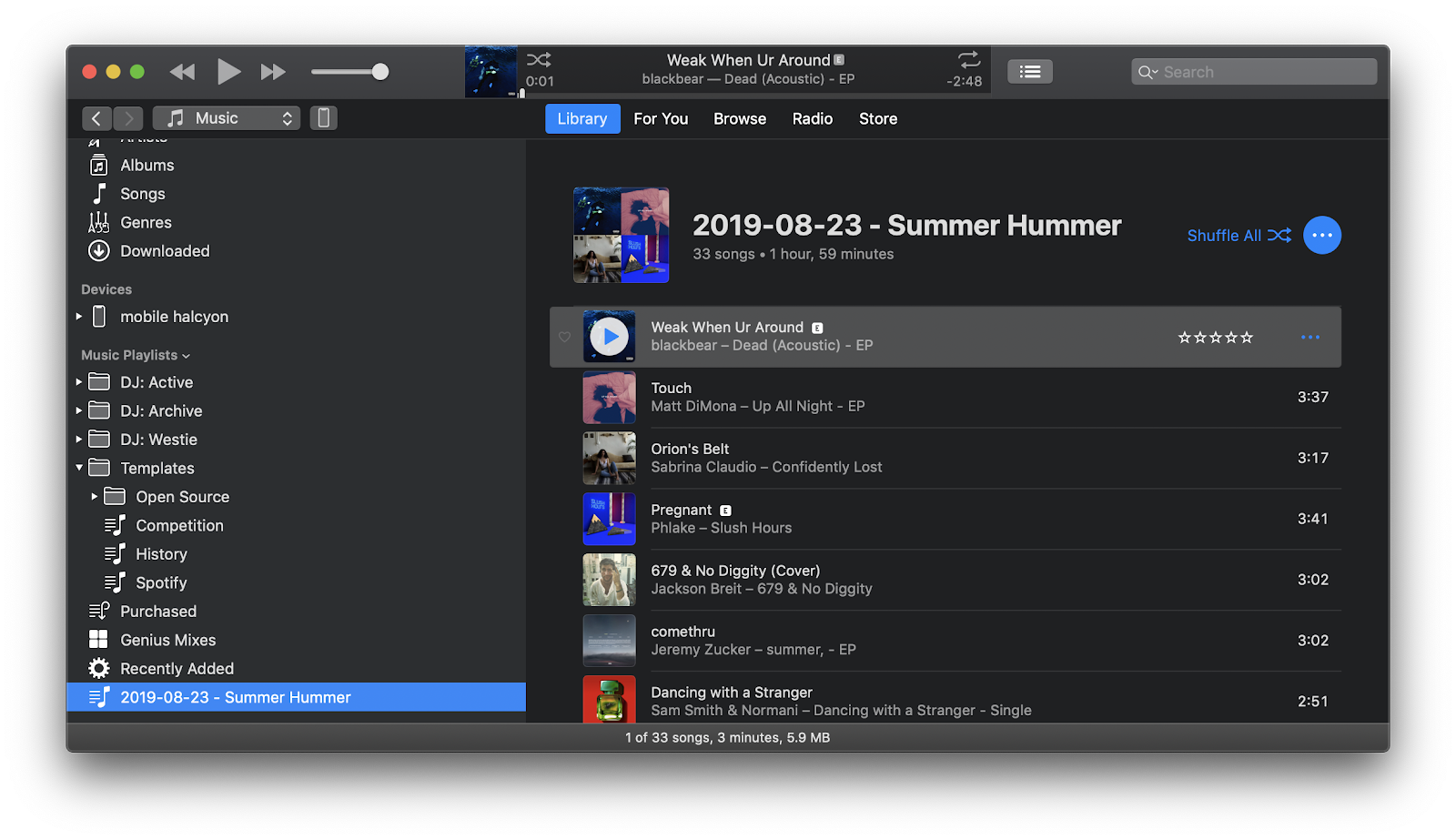
Task: Click the Open Source folder icon
Action: point(115,497)
